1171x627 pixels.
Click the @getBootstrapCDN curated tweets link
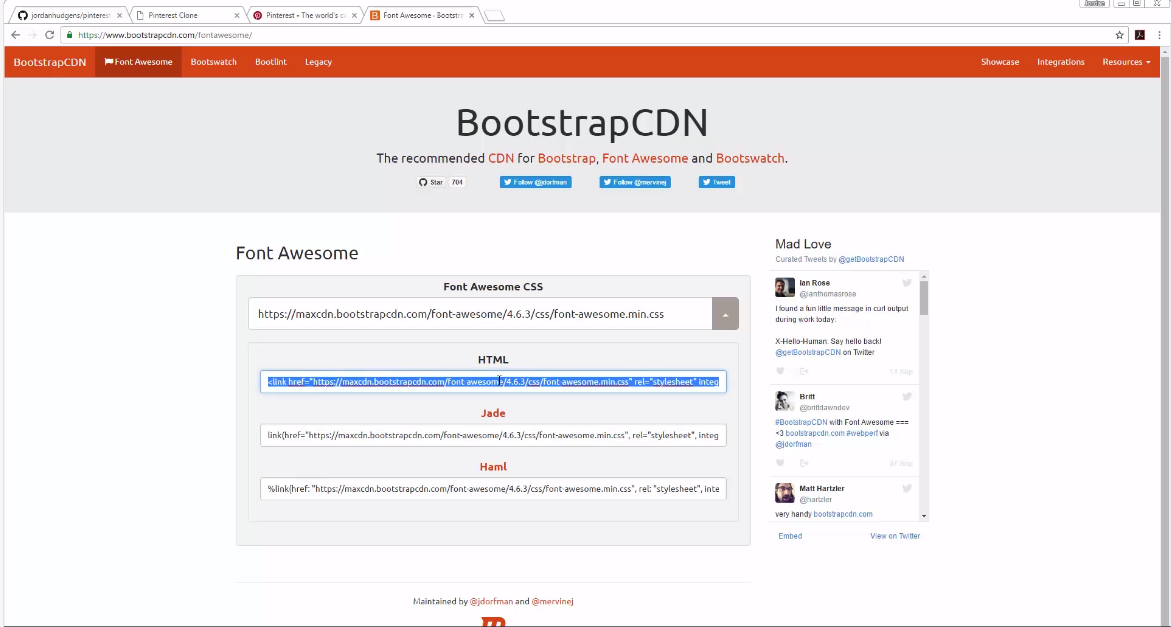coord(871,259)
